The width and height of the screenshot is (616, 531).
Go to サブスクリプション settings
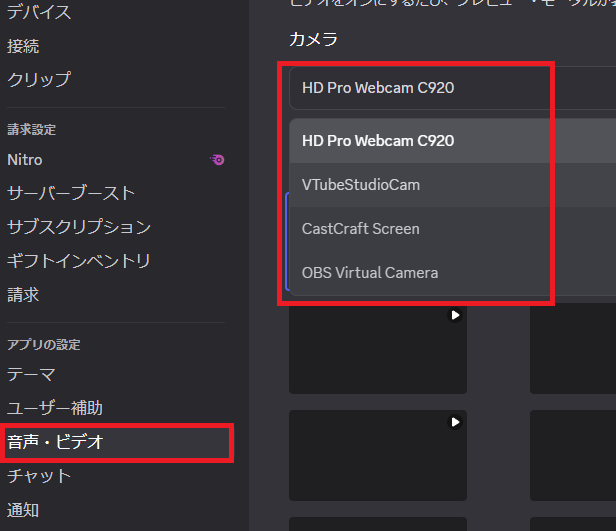pyautogui.click(x=79, y=227)
